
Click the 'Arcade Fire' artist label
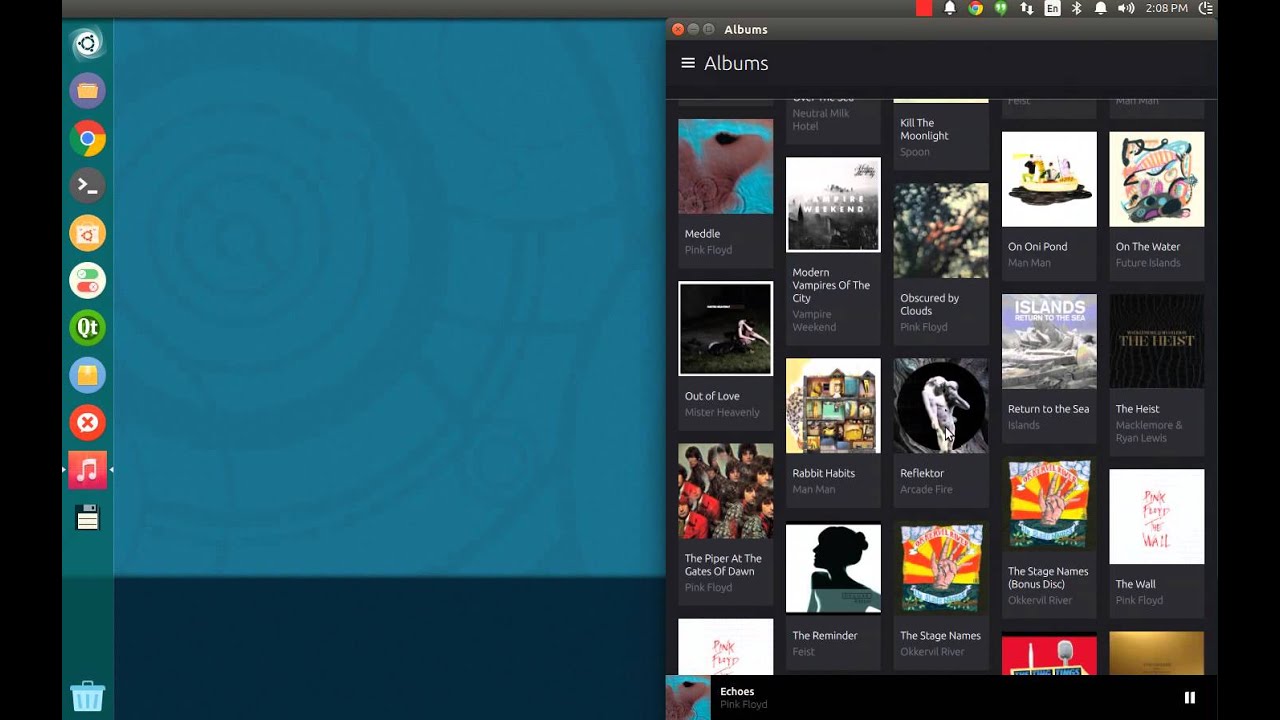pyautogui.click(x=926, y=489)
